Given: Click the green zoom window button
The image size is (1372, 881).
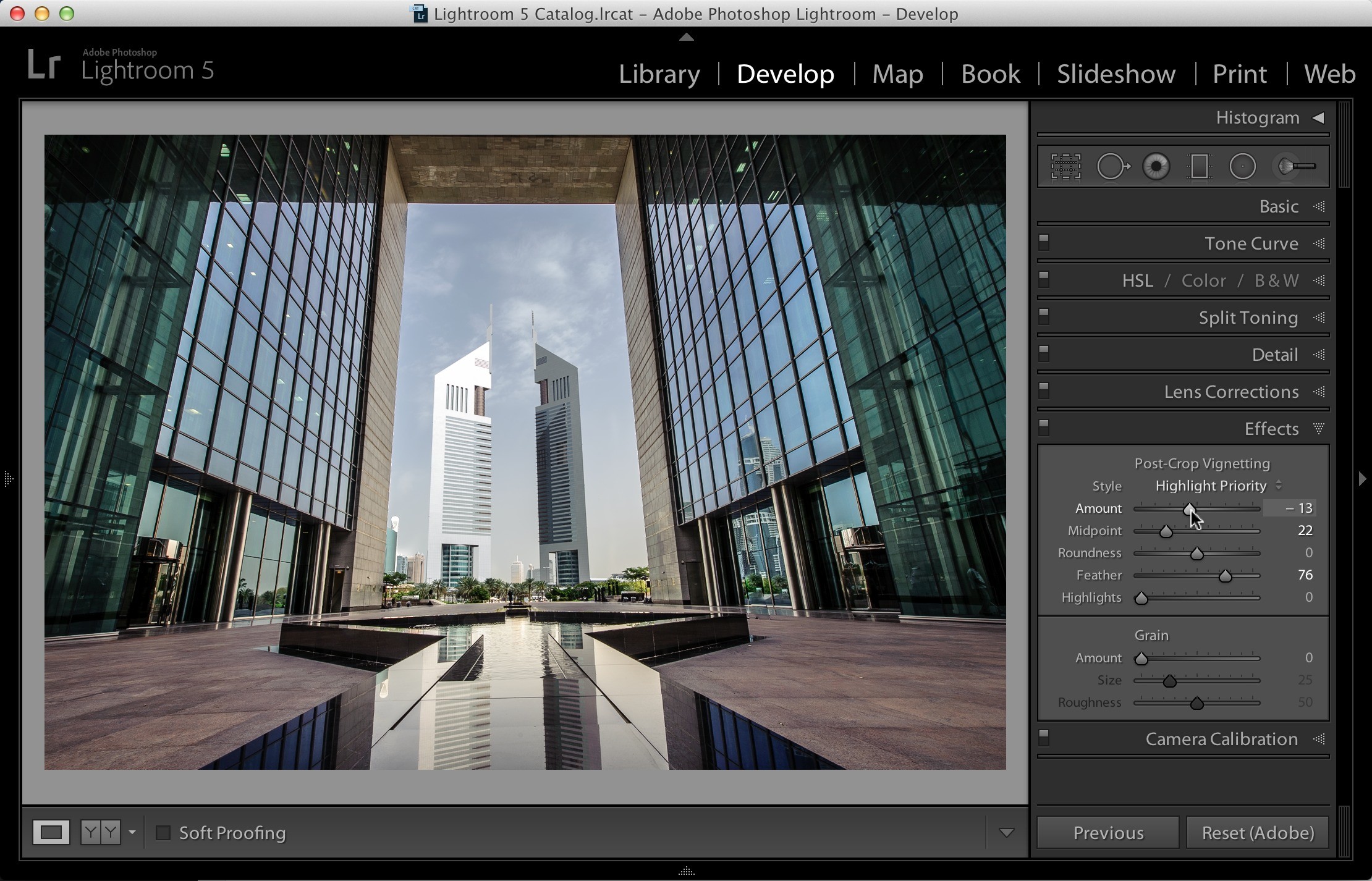Looking at the screenshot, I should click(67, 14).
